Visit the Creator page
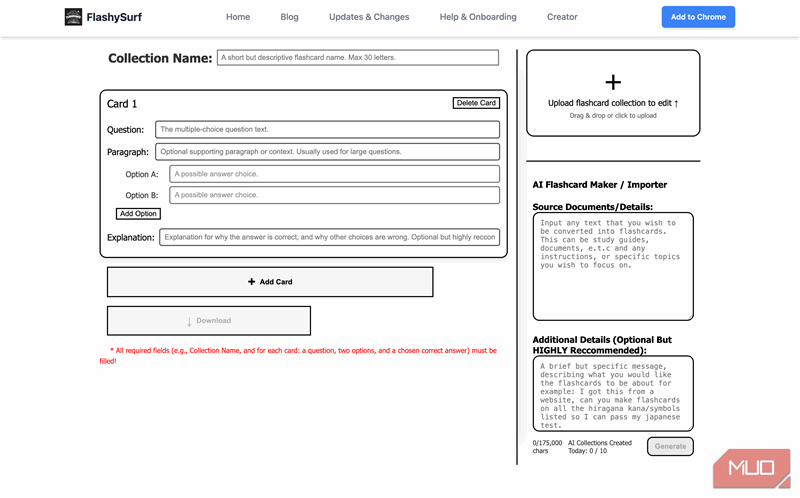This screenshot has width=800, height=498. (562, 17)
